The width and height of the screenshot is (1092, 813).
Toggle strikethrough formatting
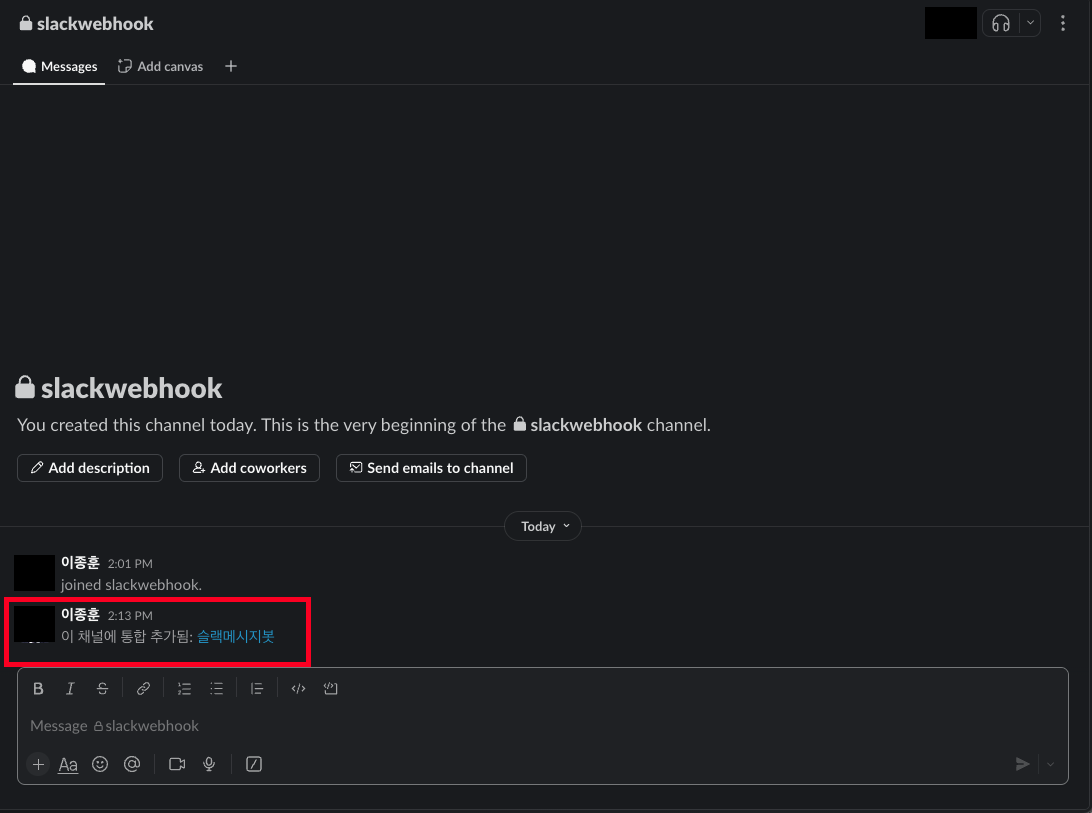click(x=102, y=689)
